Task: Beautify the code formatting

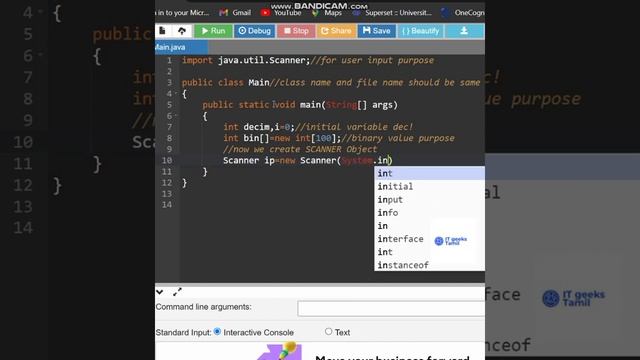Action: click(420, 31)
